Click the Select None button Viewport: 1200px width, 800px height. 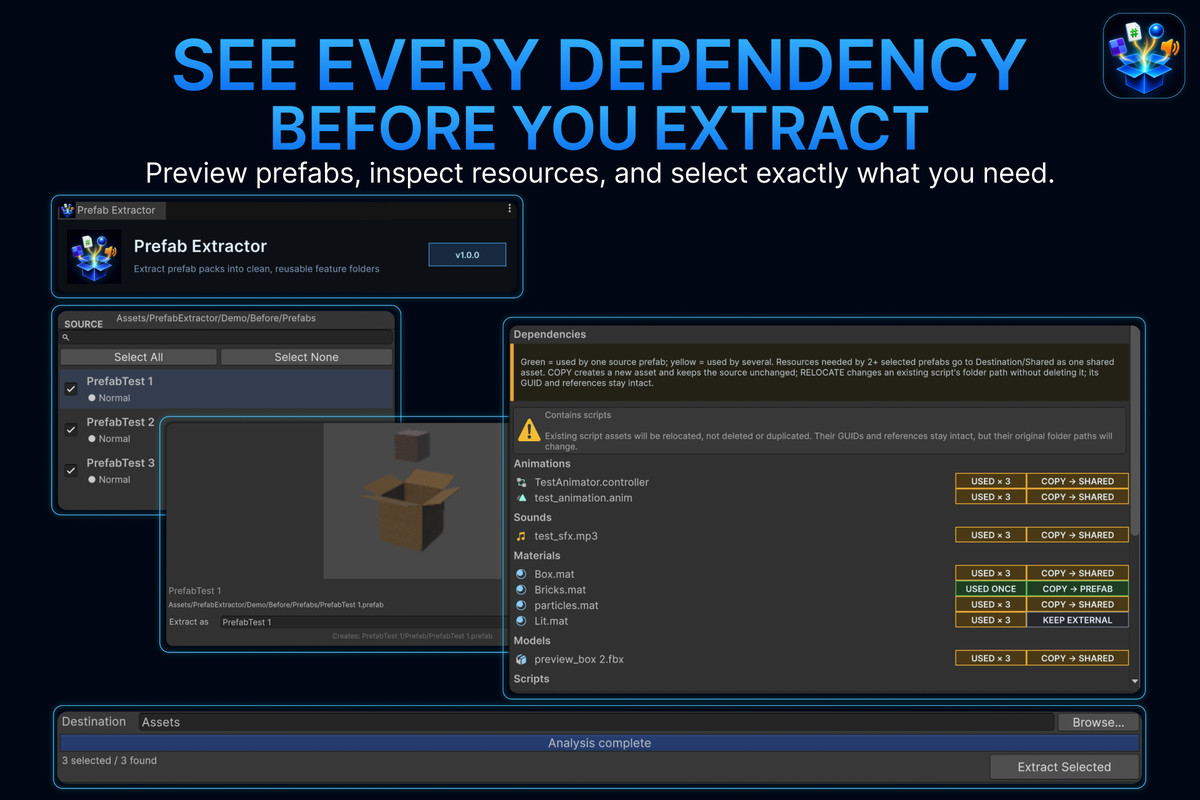pyautogui.click(x=306, y=357)
